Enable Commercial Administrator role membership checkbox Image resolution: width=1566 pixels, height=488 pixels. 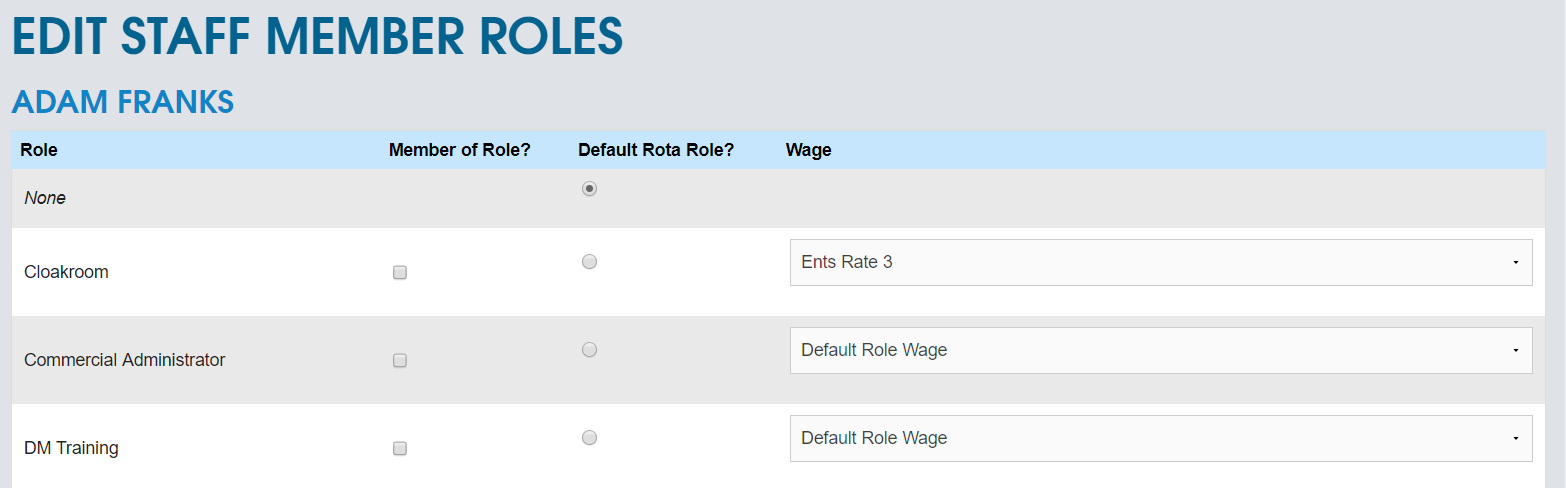pos(400,360)
